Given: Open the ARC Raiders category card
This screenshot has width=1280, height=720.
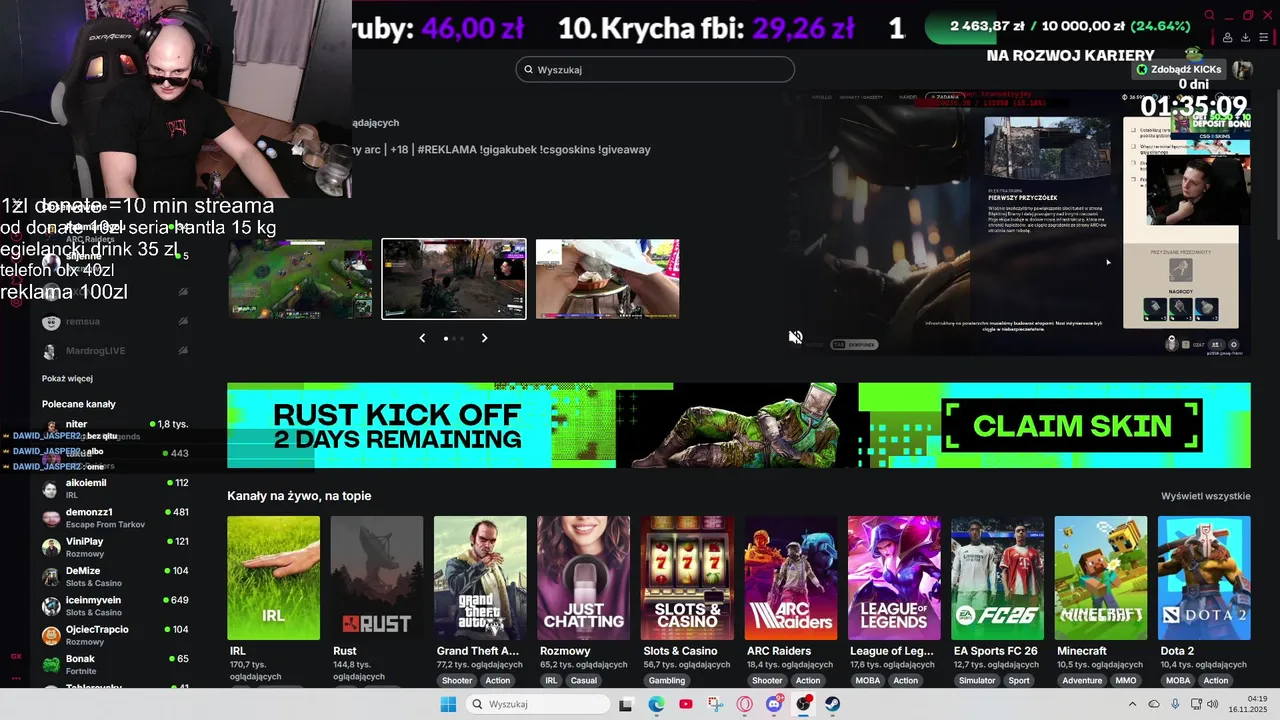Looking at the screenshot, I should pyautogui.click(x=791, y=578).
